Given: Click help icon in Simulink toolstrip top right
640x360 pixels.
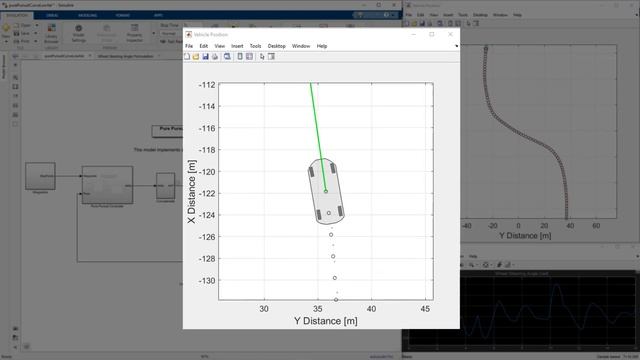Looking at the screenshot, I should pos(386,15).
